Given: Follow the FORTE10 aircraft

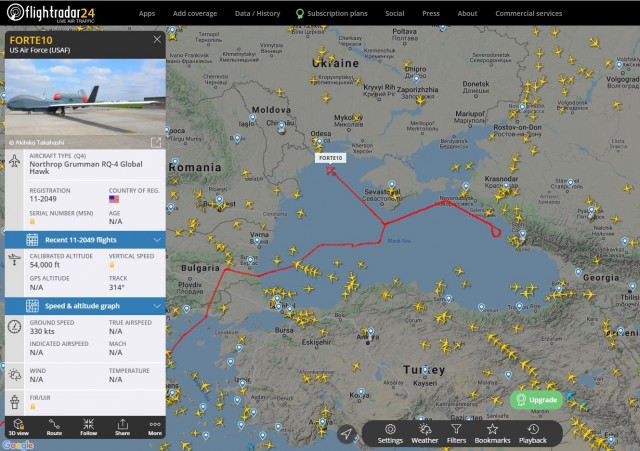Looking at the screenshot, I should coord(89,427).
